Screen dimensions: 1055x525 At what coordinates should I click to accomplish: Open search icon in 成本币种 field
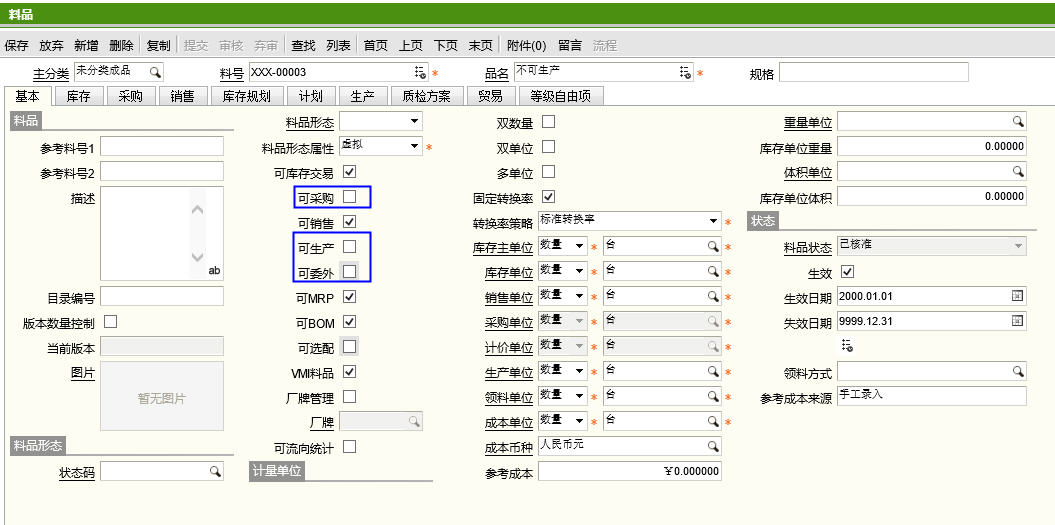point(713,446)
